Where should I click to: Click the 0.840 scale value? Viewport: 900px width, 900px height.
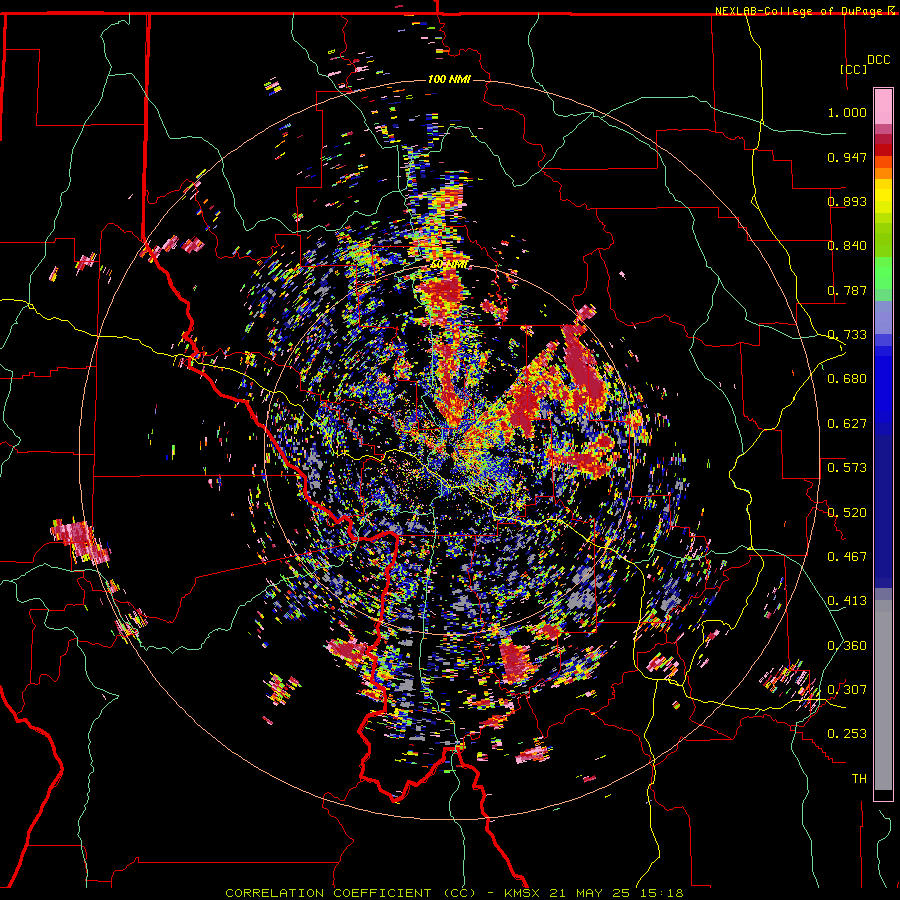[x=847, y=246]
